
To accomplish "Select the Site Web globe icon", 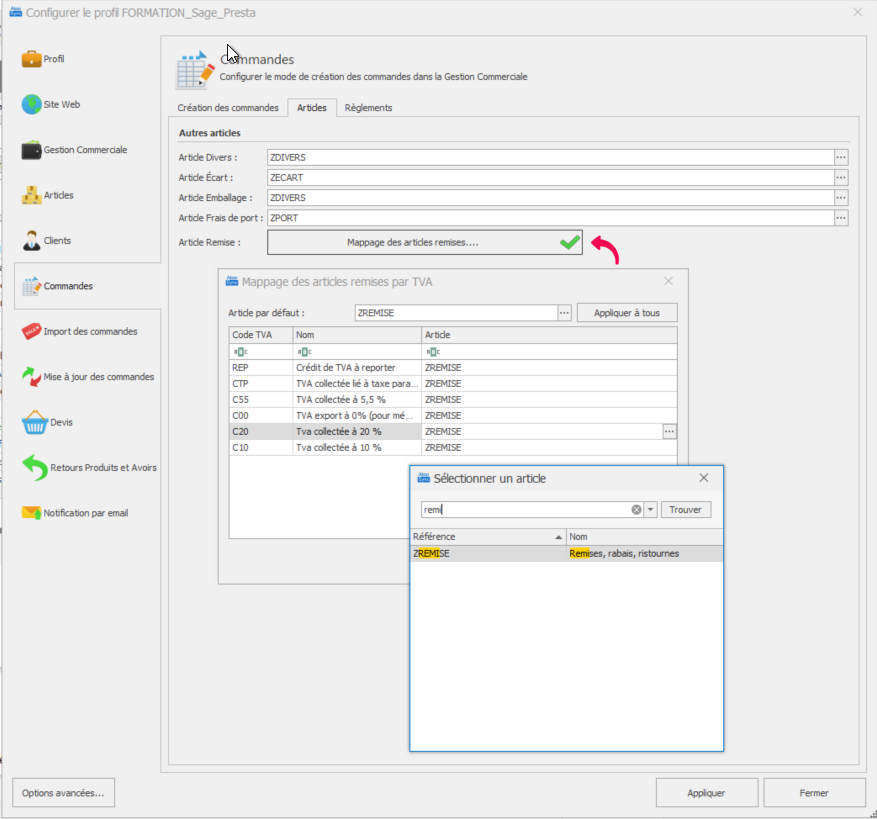I will 31,104.
